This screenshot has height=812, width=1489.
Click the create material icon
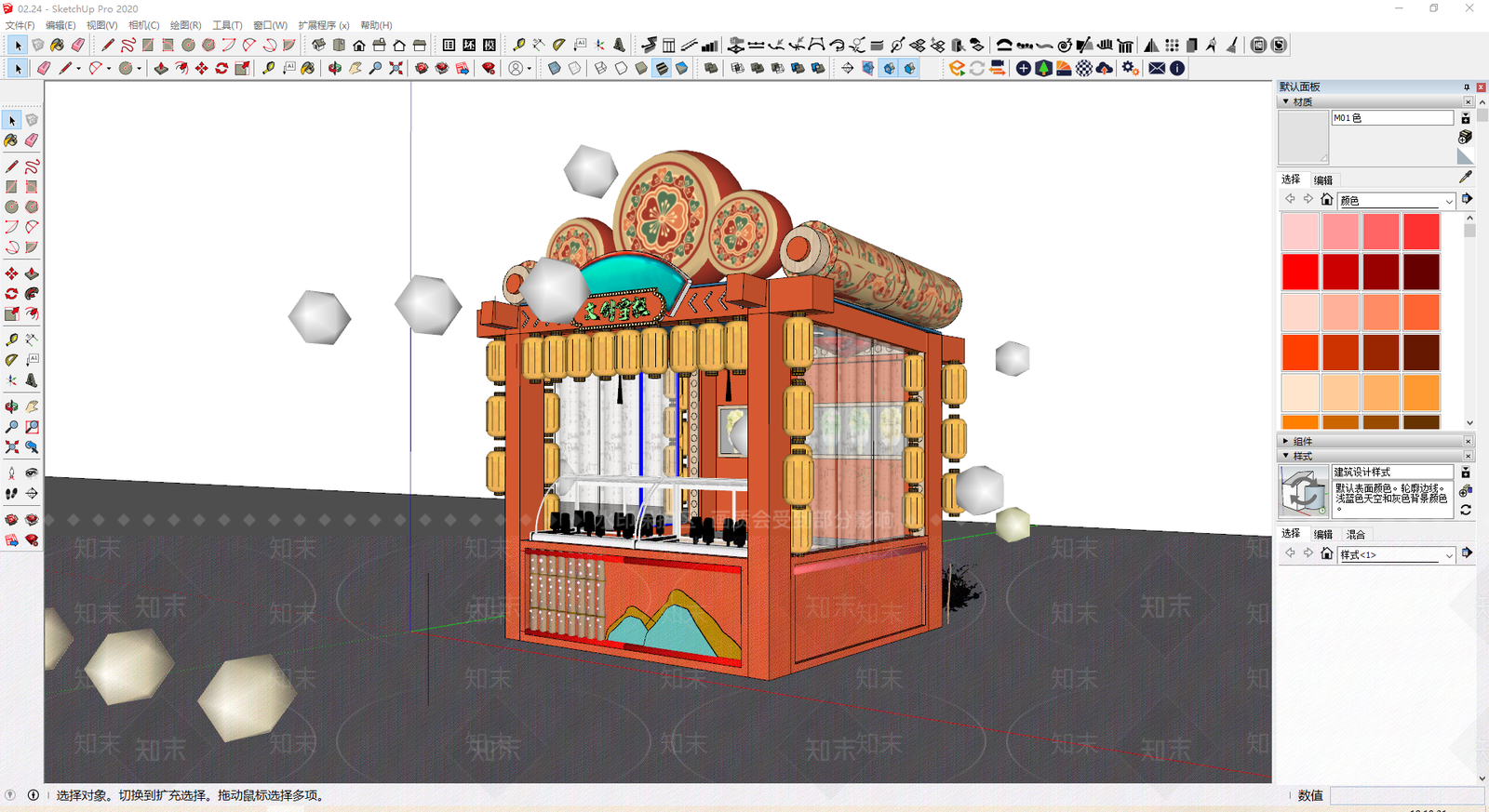[x=1465, y=137]
